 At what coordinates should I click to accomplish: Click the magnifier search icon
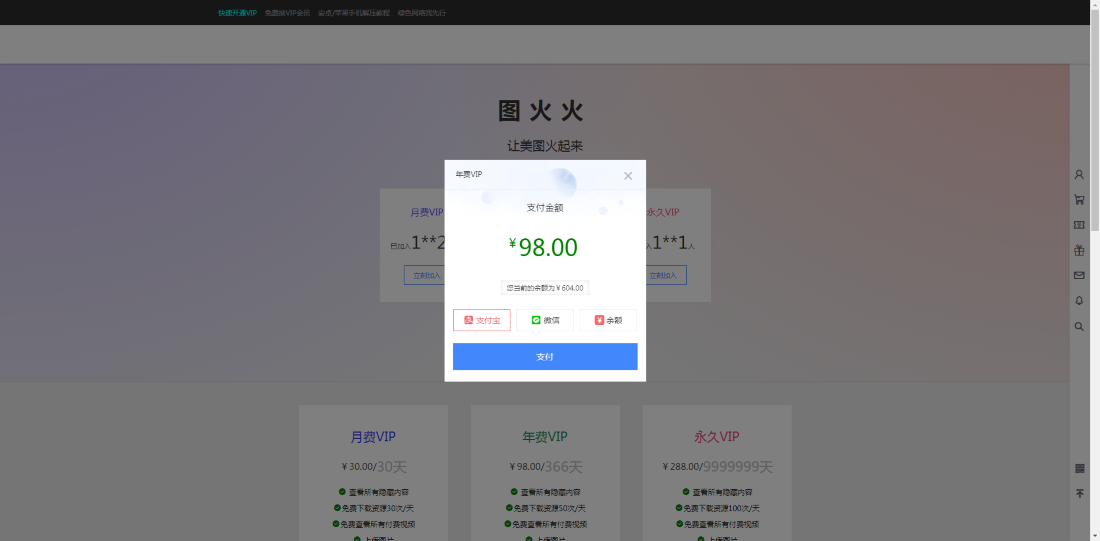[1079, 326]
